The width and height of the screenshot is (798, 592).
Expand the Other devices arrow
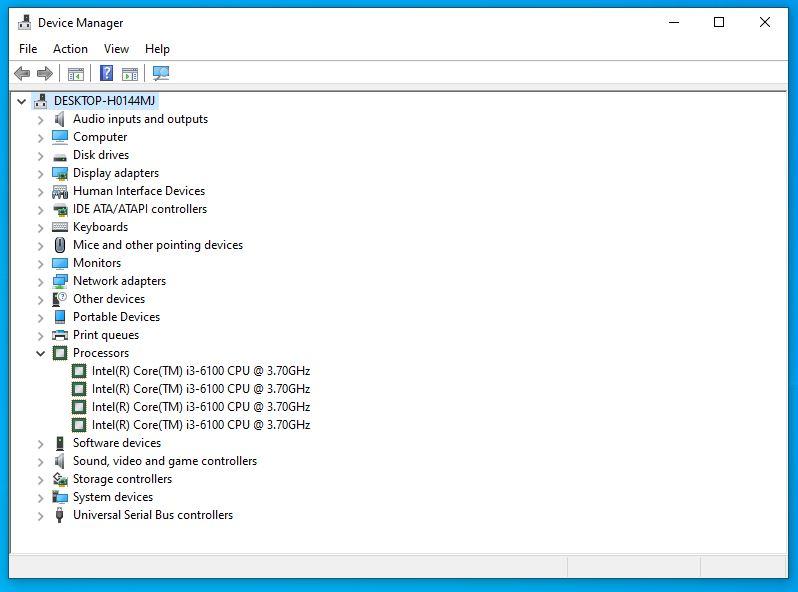(x=41, y=300)
